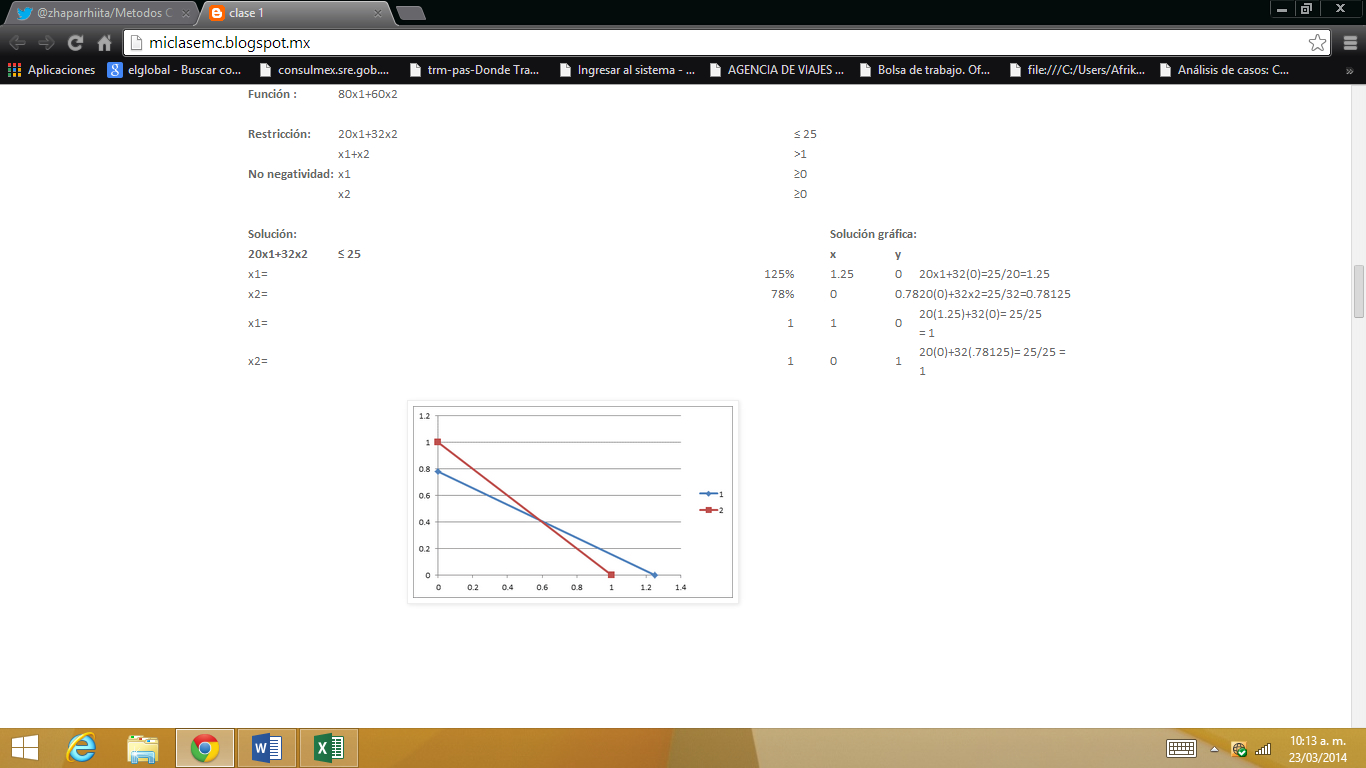1366x768 pixels.
Task: Open the Aplicaciones apps shortcut
Action: 51,70
